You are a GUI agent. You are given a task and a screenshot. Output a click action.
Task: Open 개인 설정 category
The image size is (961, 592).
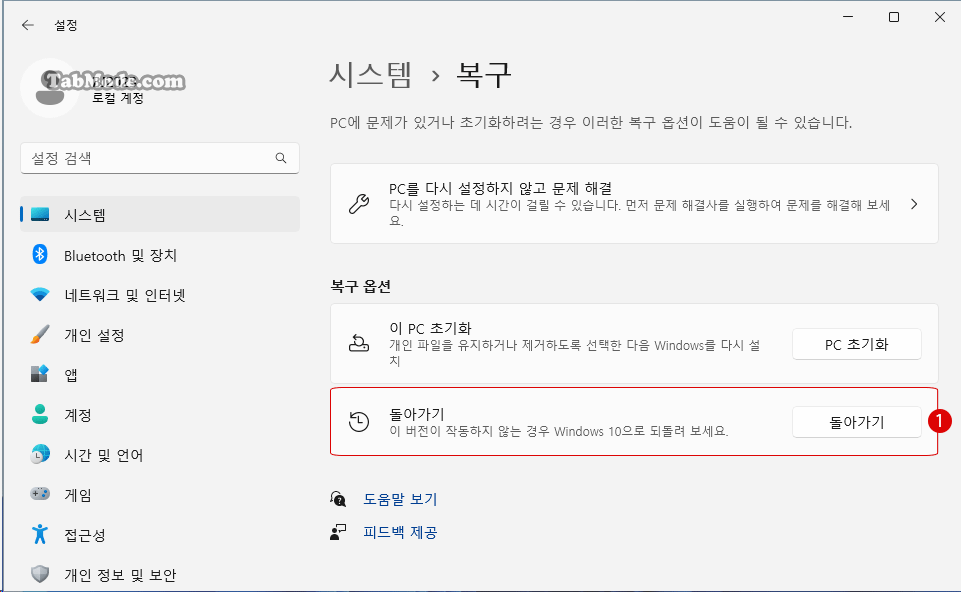[x=160, y=335]
